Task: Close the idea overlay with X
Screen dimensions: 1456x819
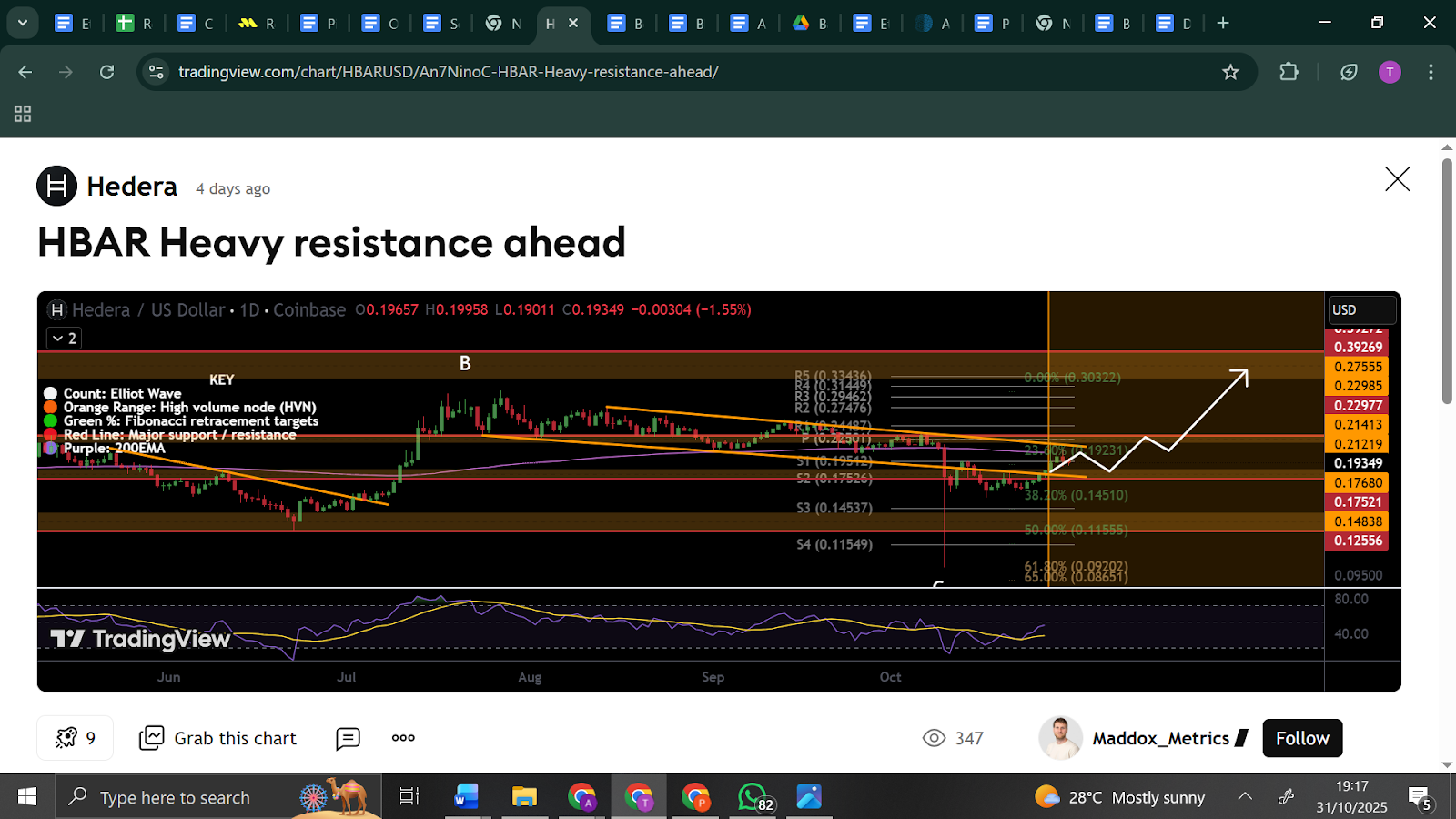Action: pos(1397,179)
